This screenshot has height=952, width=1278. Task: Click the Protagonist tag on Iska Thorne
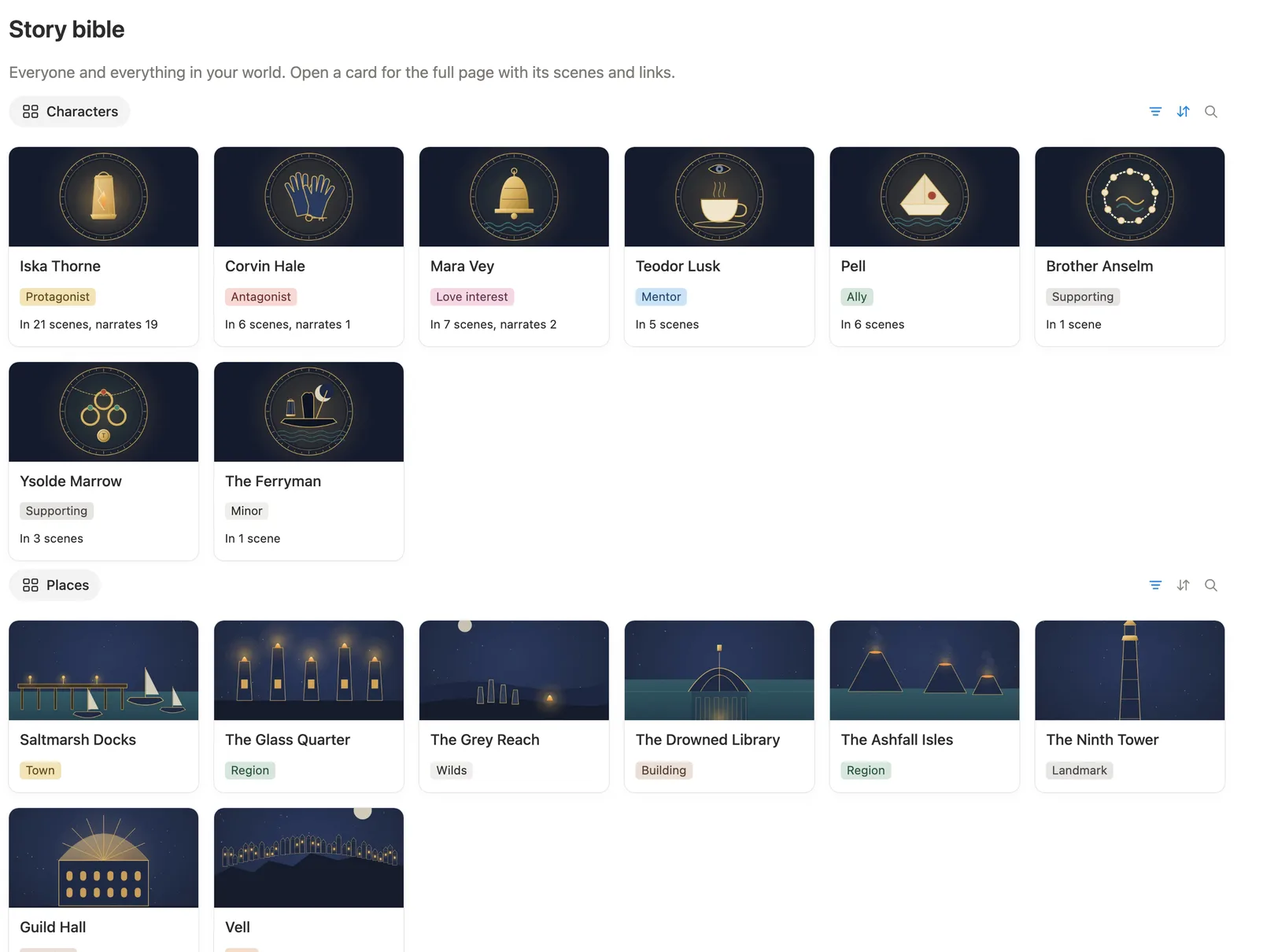tap(57, 297)
